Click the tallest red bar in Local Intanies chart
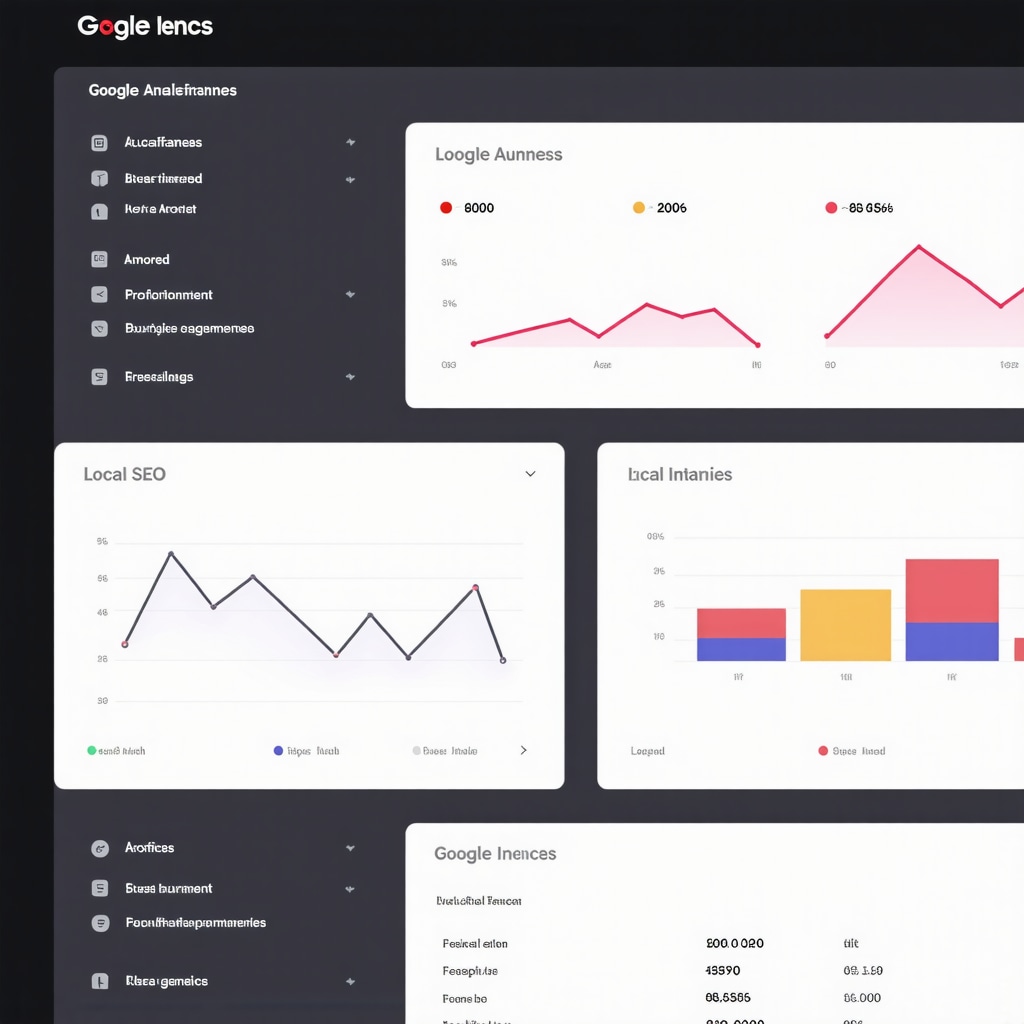Image resolution: width=1024 pixels, height=1024 pixels. (x=952, y=590)
